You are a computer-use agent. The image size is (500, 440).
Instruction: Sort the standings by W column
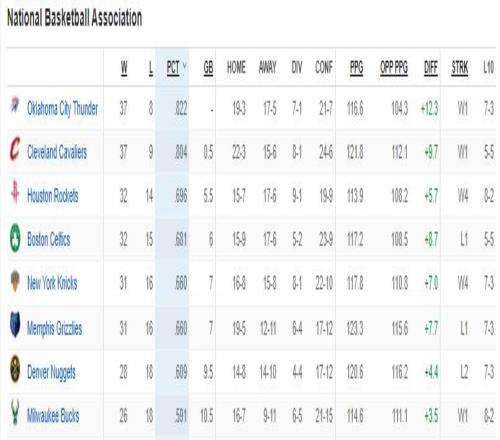tap(124, 68)
